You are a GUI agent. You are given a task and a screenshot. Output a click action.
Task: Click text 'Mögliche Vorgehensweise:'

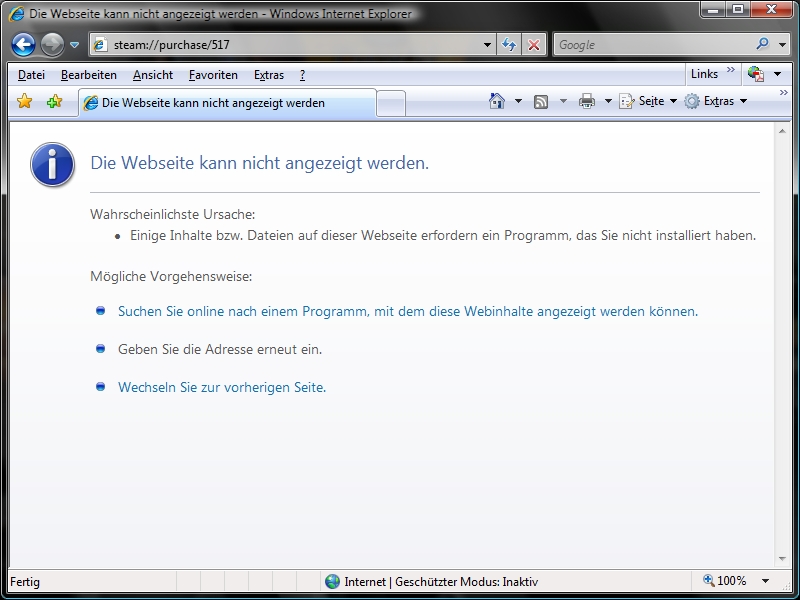click(171, 277)
